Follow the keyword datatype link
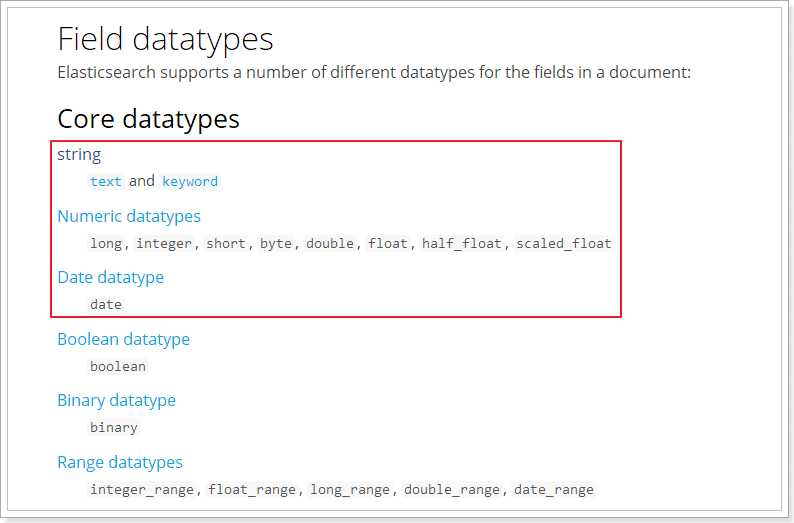Viewport: 794px width, 523px height. [190, 182]
